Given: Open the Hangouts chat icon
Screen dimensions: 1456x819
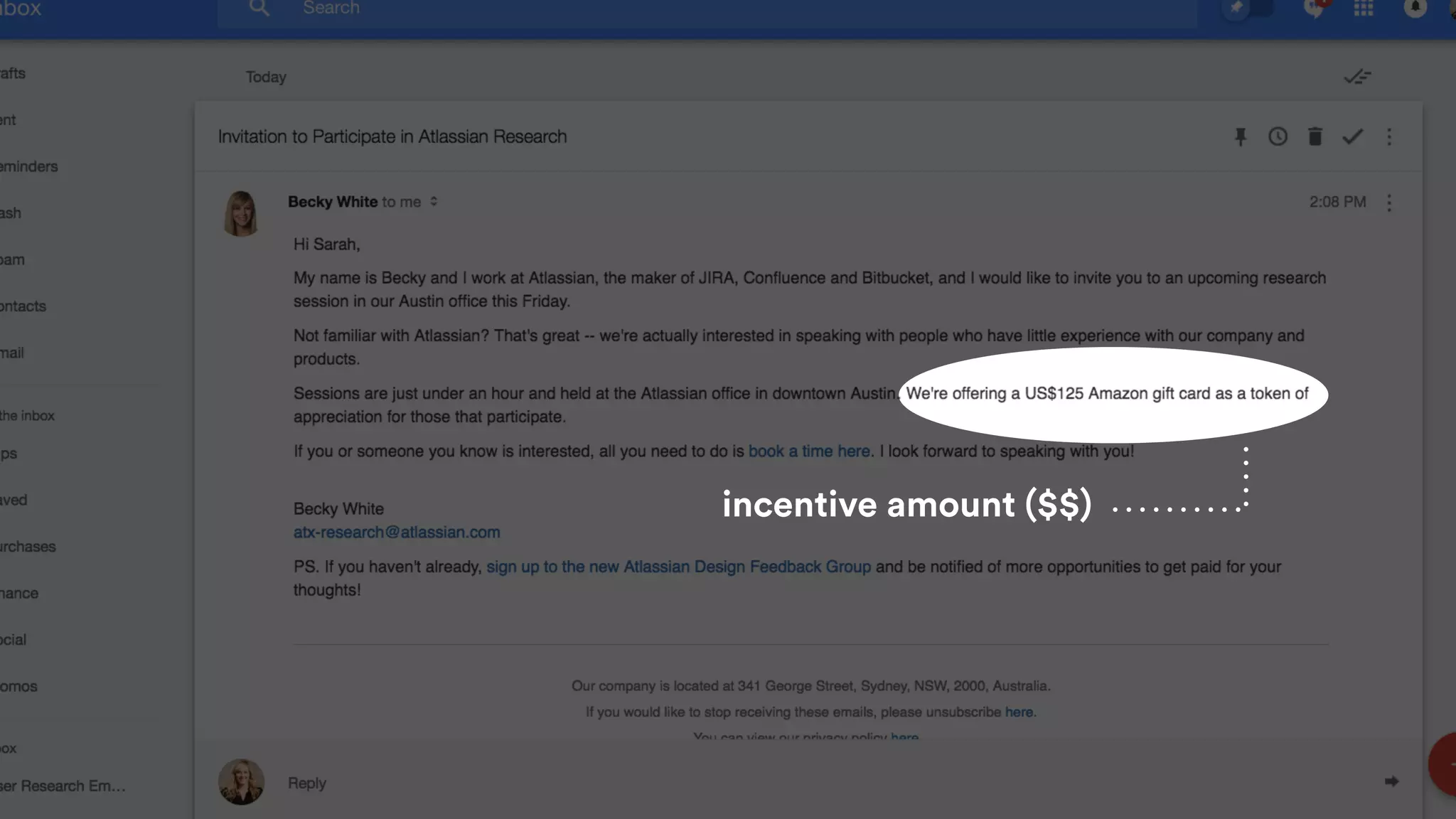Looking at the screenshot, I should click(x=1315, y=9).
